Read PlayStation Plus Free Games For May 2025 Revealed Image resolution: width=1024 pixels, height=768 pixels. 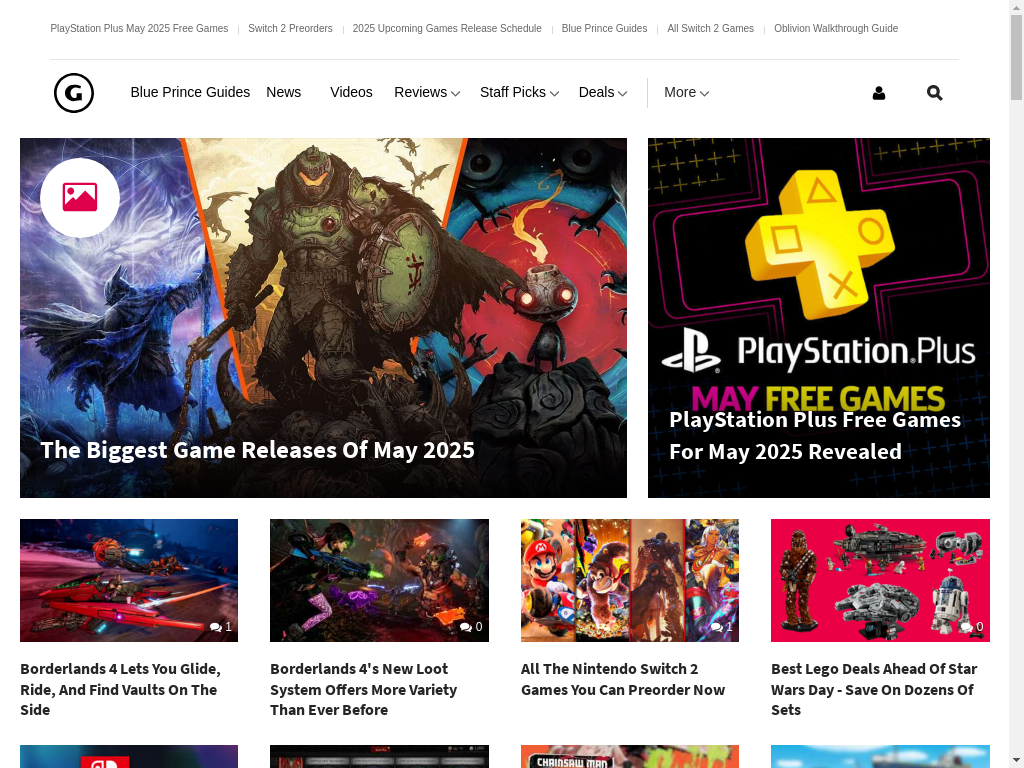tap(815, 436)
